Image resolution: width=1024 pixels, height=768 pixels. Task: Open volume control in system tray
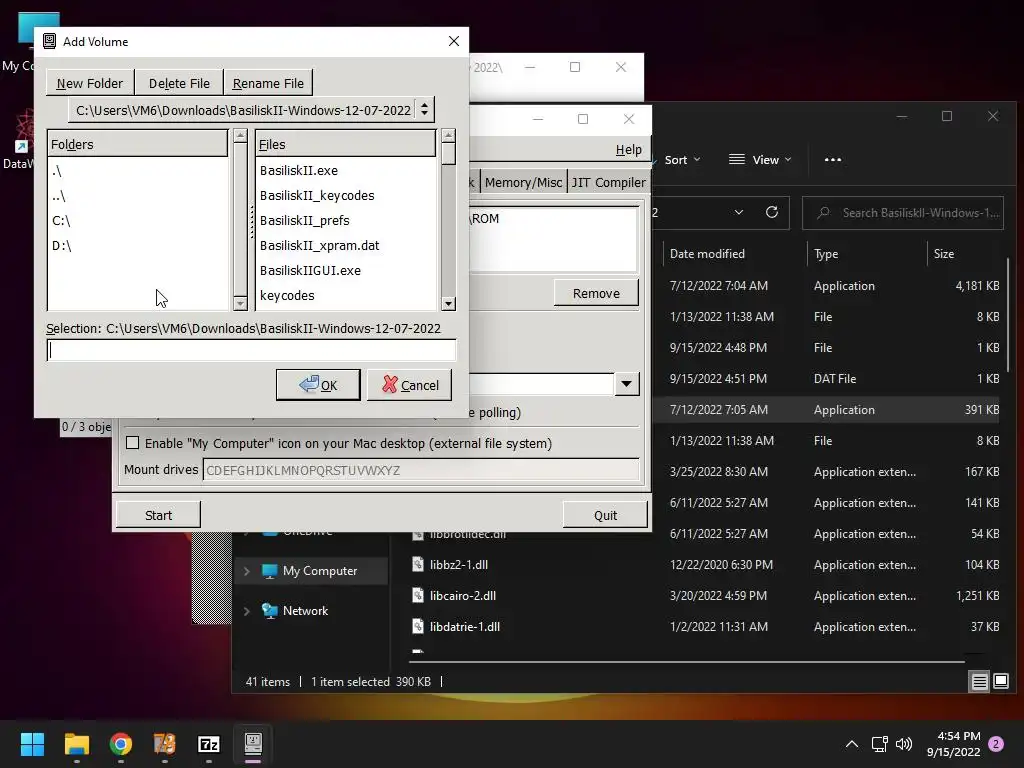[x=904, y=744]
